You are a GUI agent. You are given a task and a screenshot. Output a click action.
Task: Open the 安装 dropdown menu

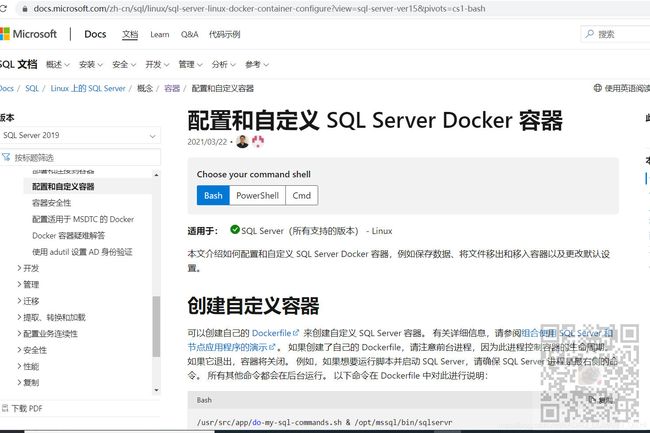pos(91,65)
